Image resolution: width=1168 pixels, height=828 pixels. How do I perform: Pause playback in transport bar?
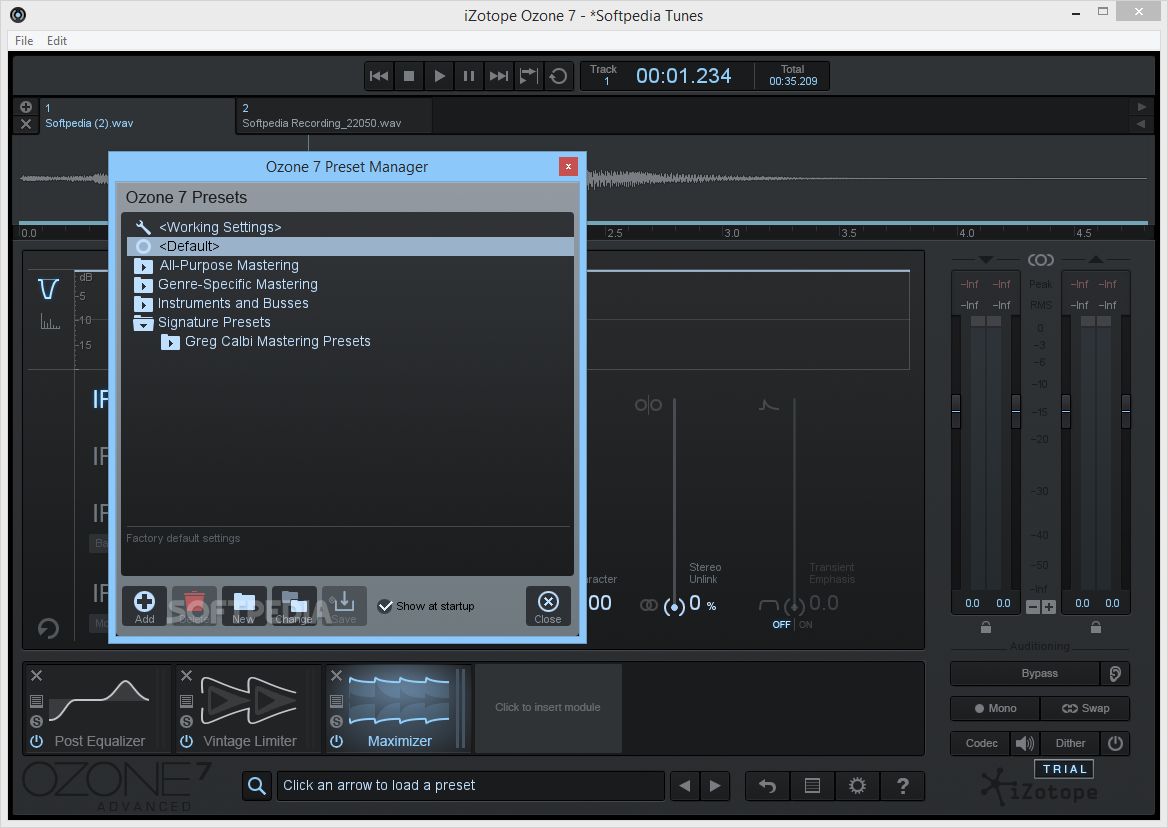(x=469, y=76)
